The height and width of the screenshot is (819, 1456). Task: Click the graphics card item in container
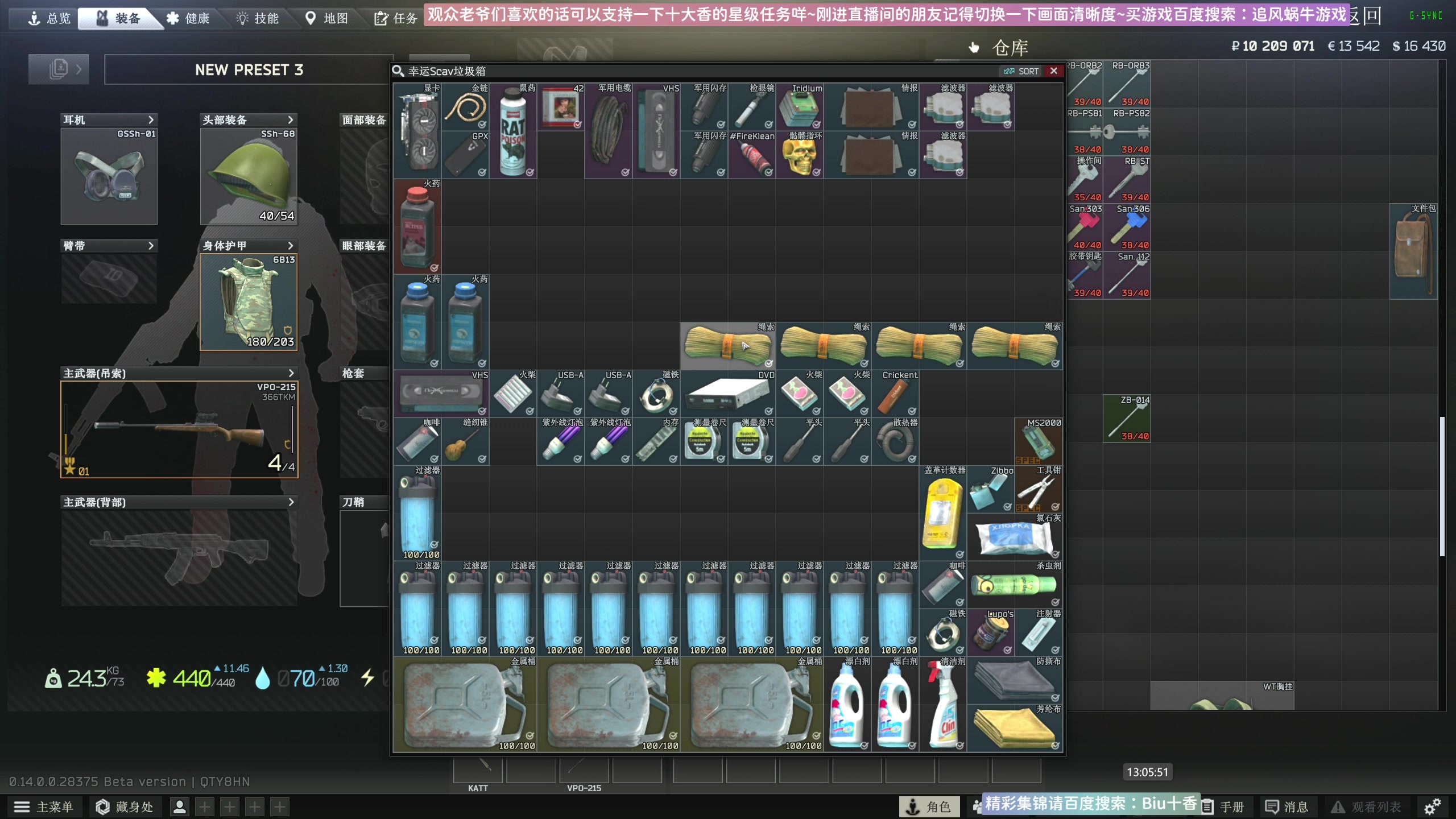(x=417, y=131)
